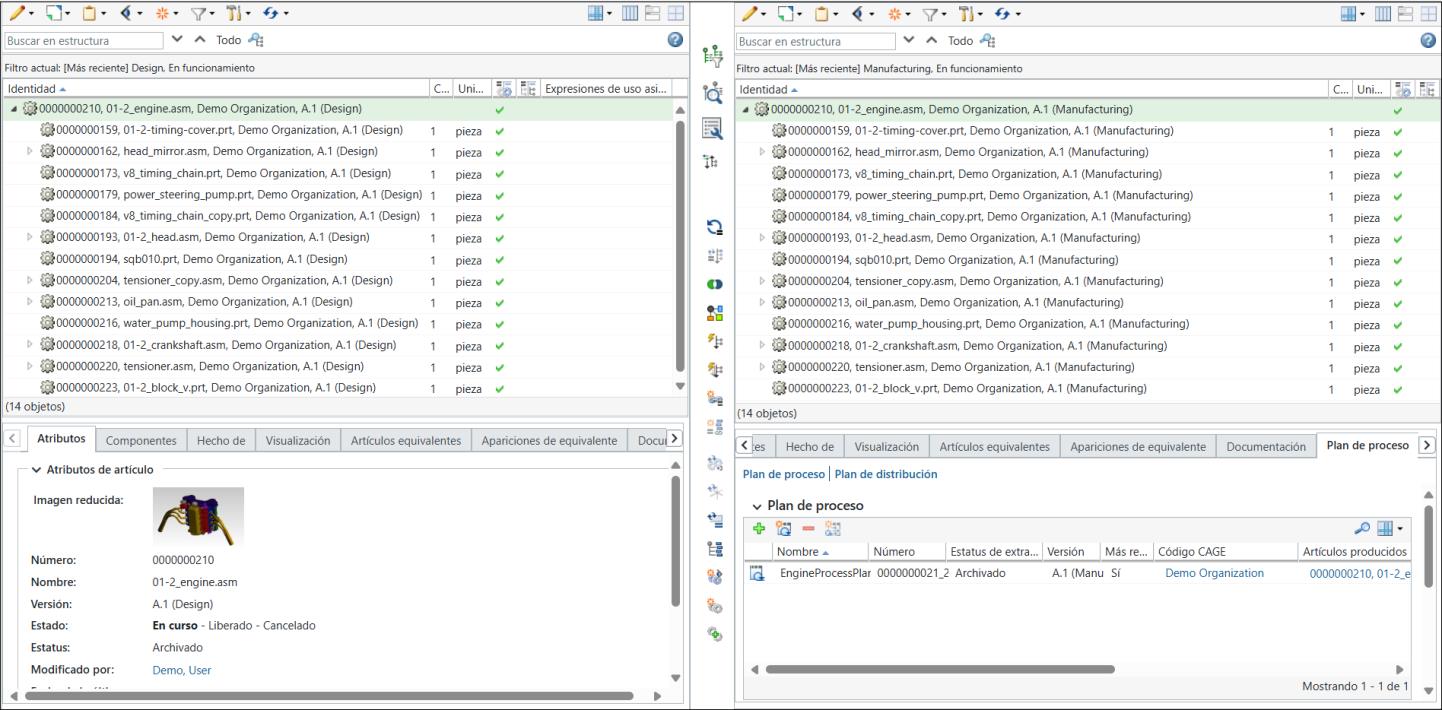
Task: Open the Visualización tab in left pane
Action: tap(298, 441)
